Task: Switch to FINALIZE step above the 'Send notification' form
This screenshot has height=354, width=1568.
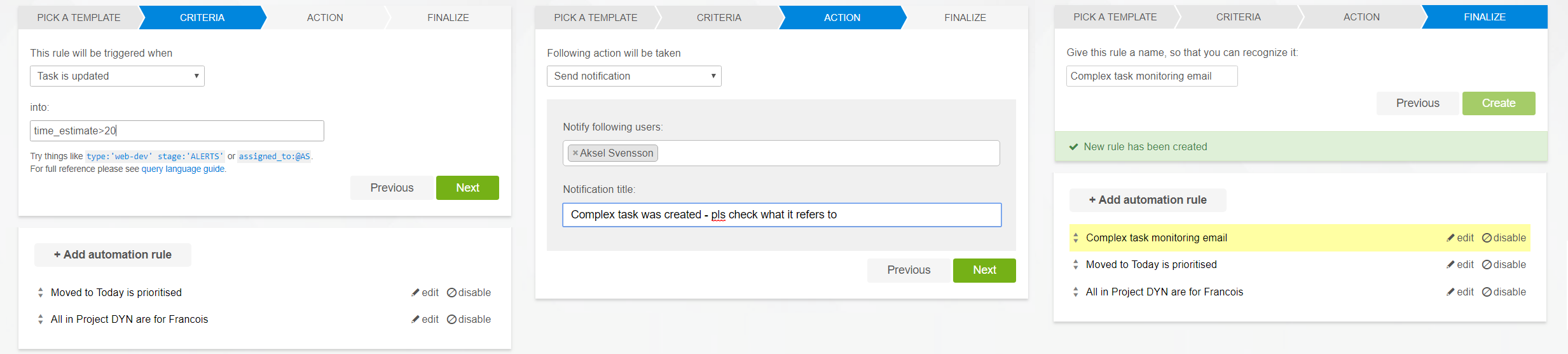Action: 965,18
